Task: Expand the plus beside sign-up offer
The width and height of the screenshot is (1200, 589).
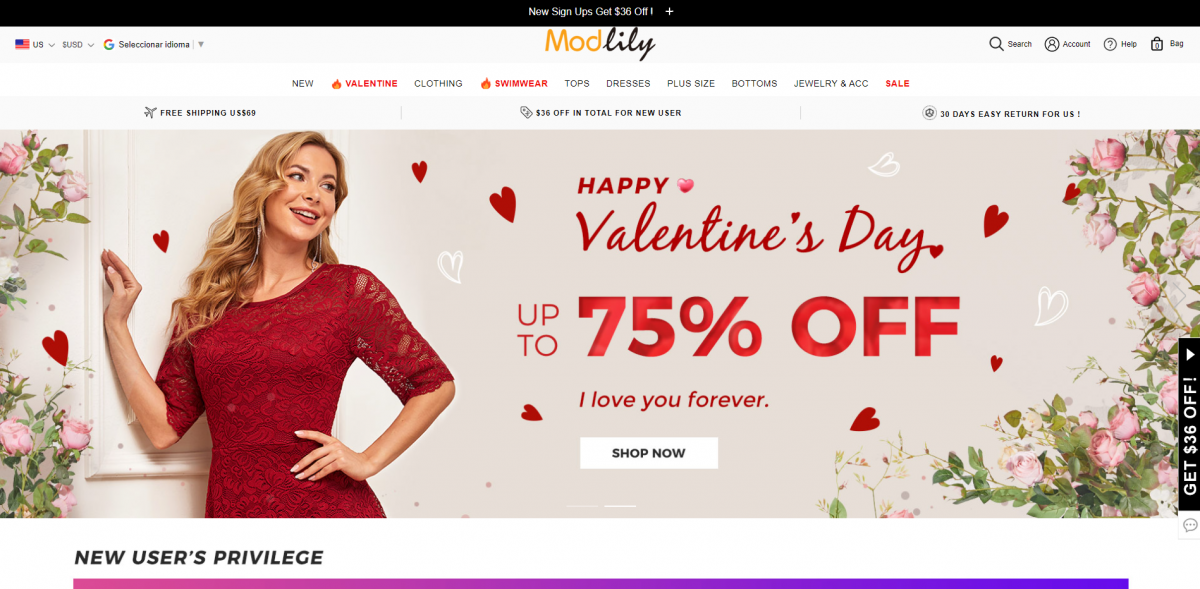Action: (669, 12)
